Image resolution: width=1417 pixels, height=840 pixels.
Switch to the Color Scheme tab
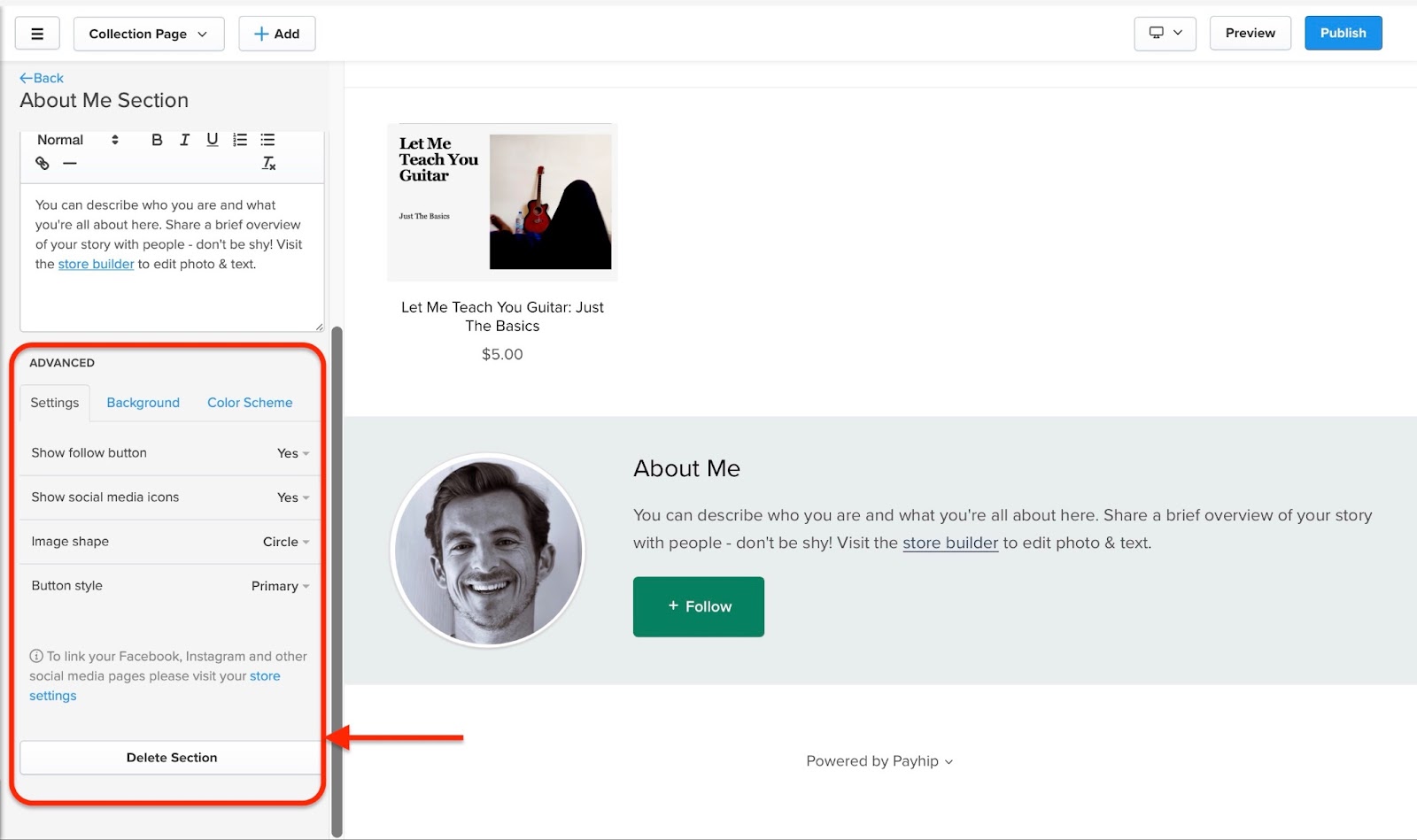(250, 403)
